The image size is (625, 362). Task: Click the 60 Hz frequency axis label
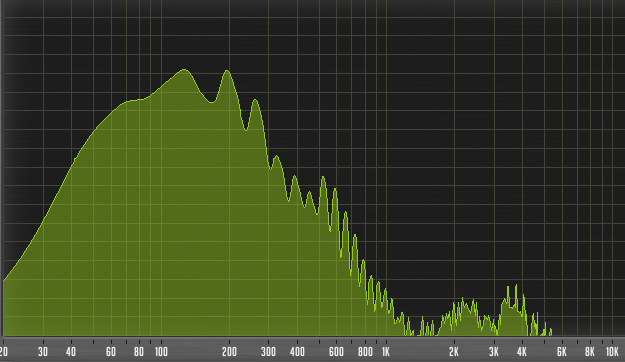pyautogui.click(x=111, y=352)
